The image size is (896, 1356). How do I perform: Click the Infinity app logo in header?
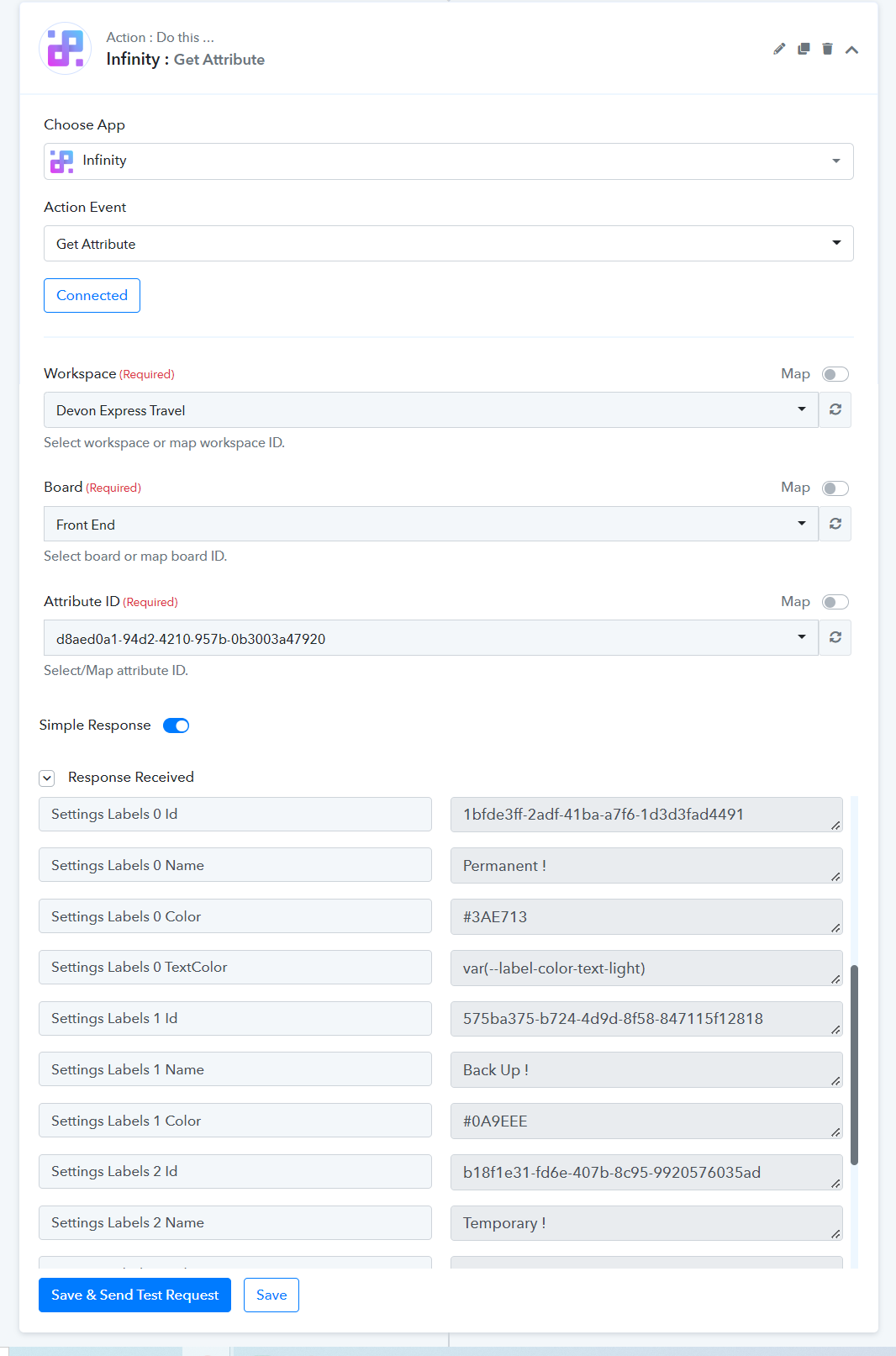point(66,49)
